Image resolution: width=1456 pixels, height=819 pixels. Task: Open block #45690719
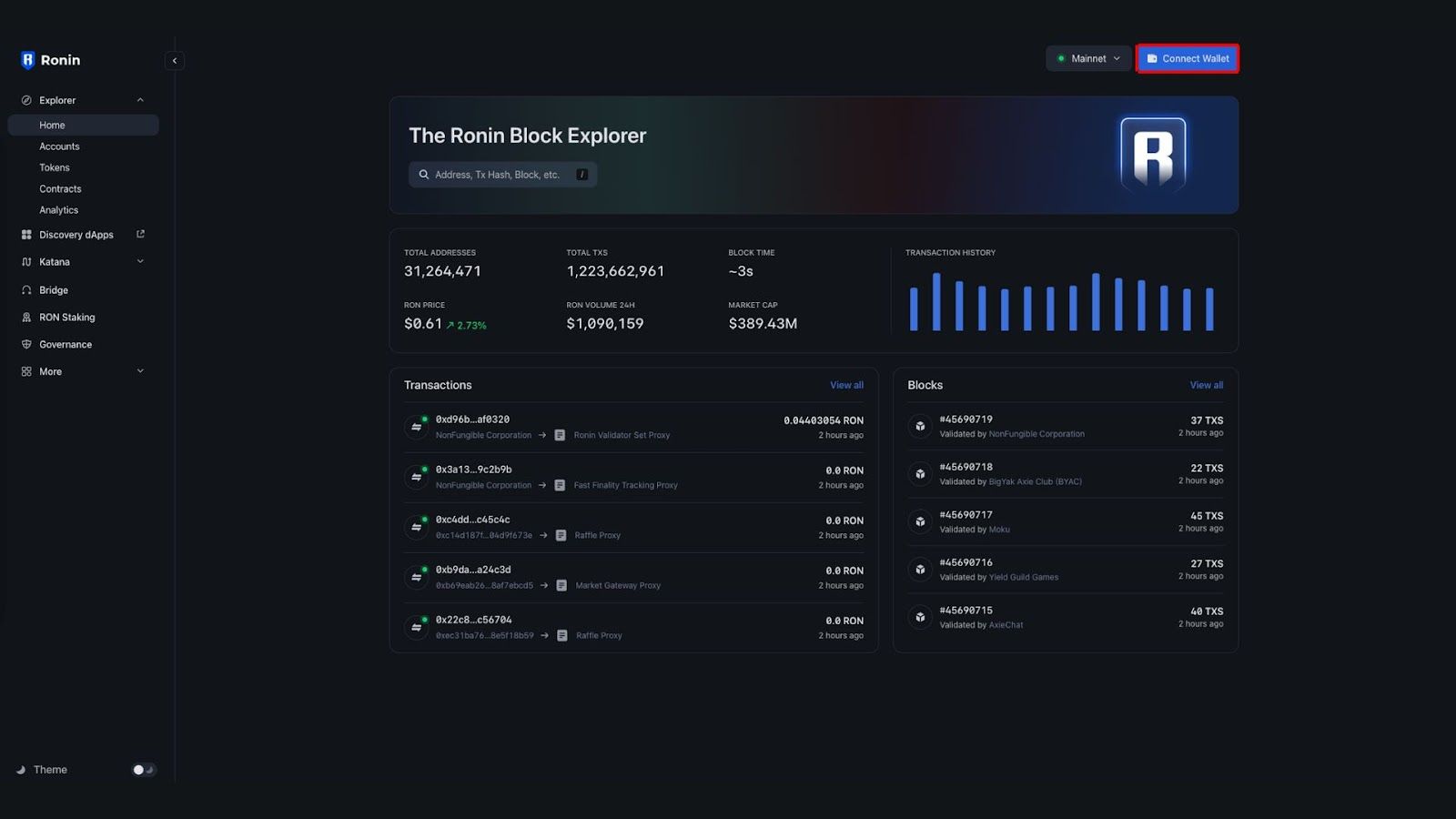[966, 420]
